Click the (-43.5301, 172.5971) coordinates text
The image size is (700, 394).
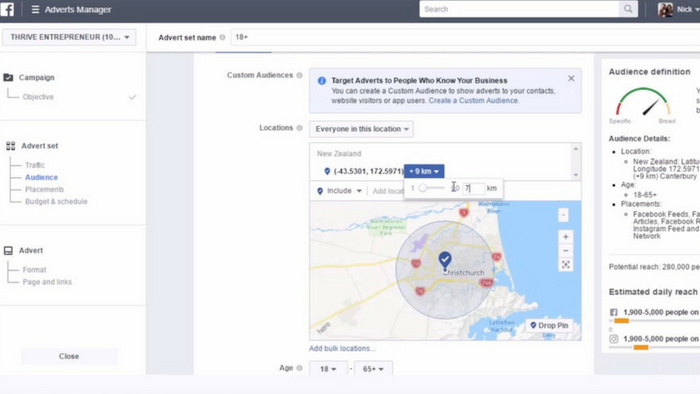(x=368, y=171)
